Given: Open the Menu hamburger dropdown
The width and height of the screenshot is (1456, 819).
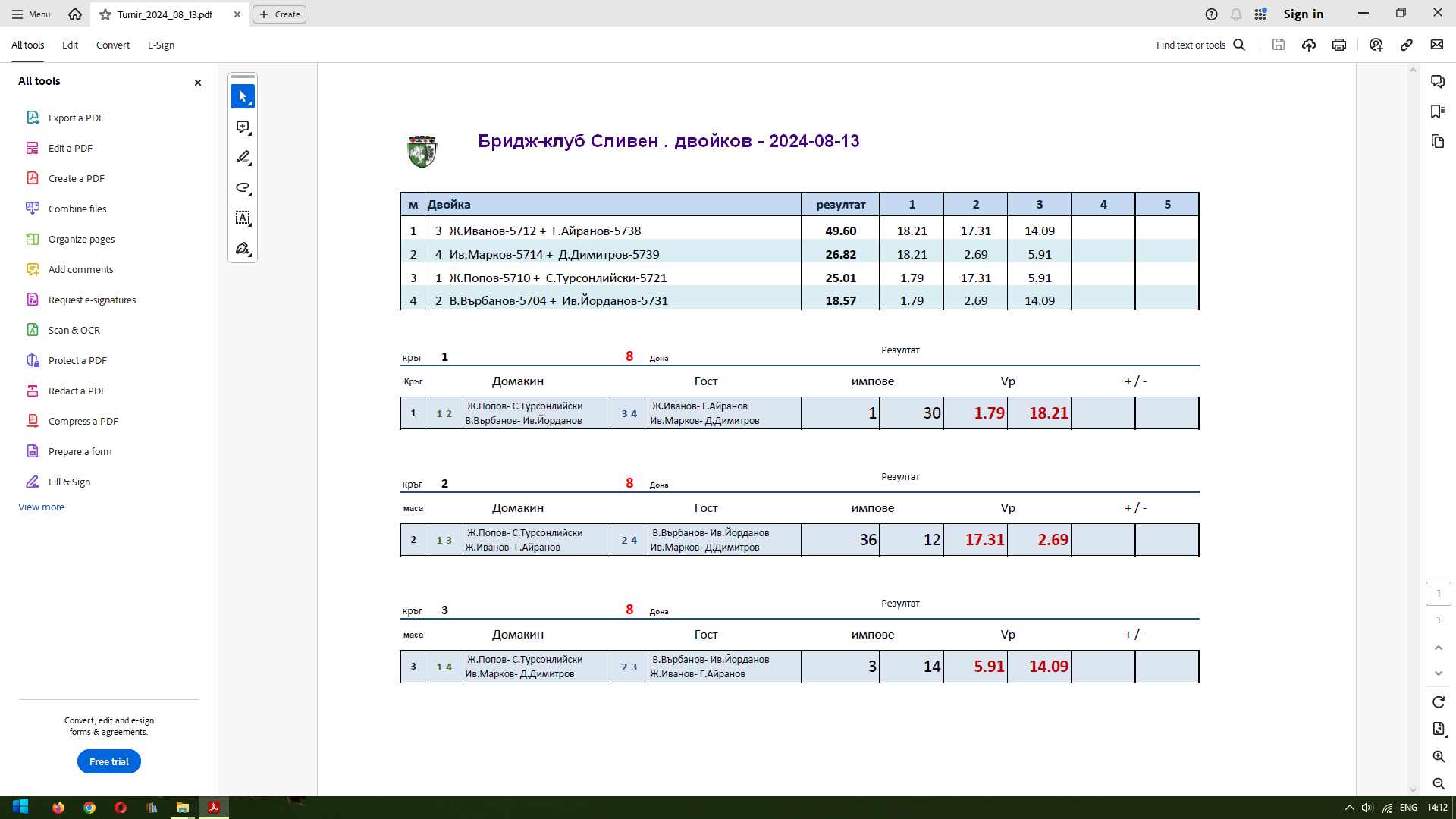Looking at the screenshot, I should 31,14.
